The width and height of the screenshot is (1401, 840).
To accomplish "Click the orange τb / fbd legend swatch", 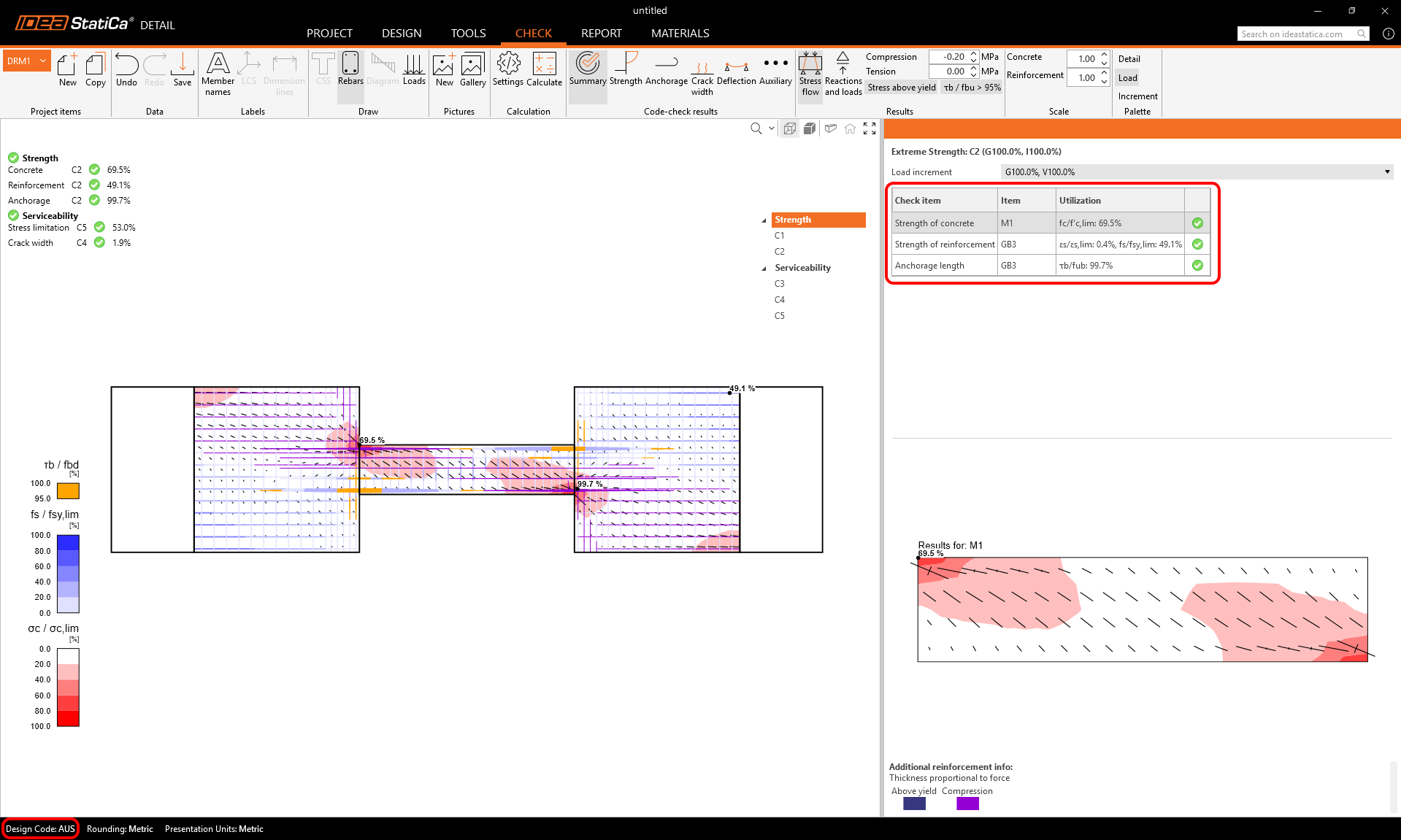I will coord(68,491).
